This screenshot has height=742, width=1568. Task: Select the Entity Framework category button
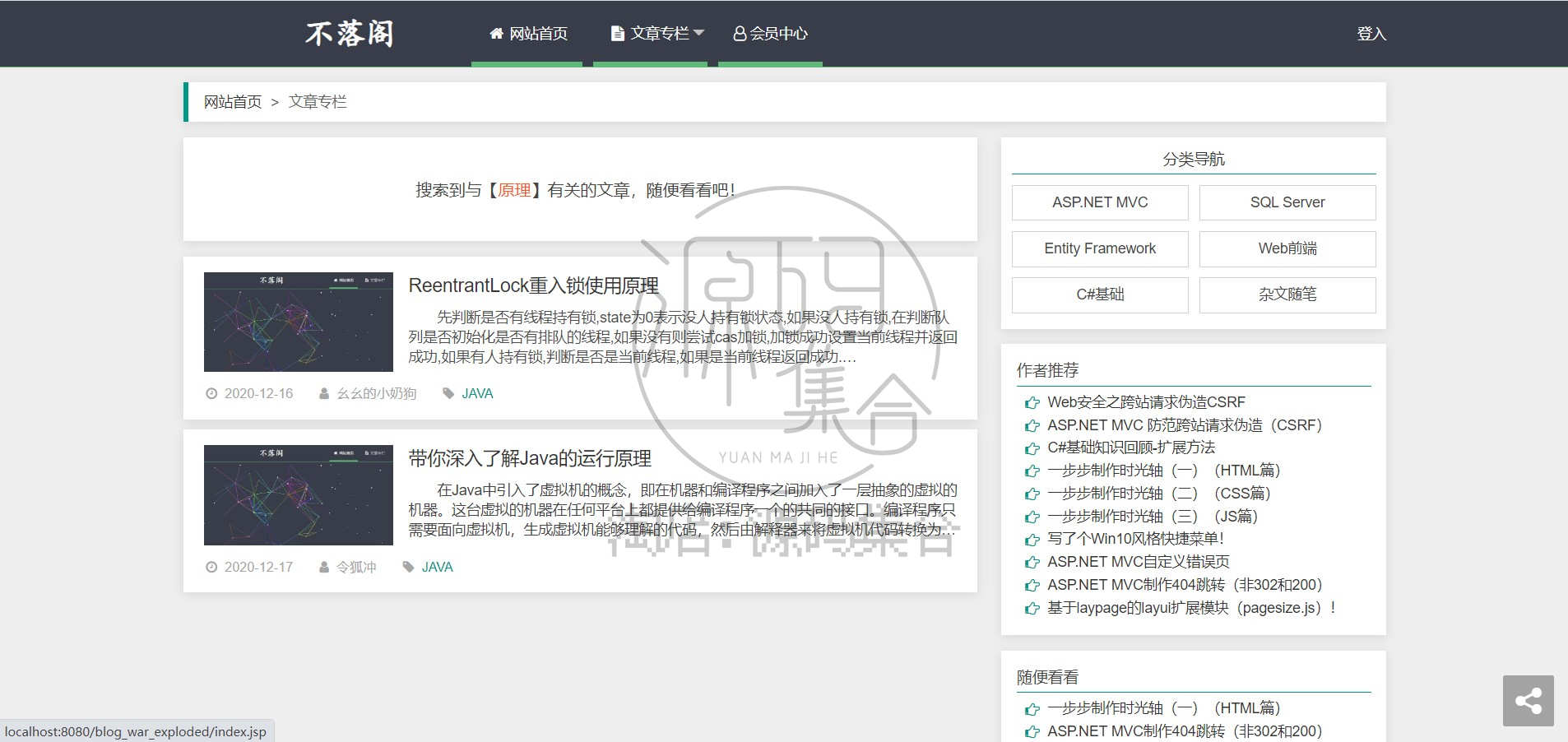pos(1100,248)
